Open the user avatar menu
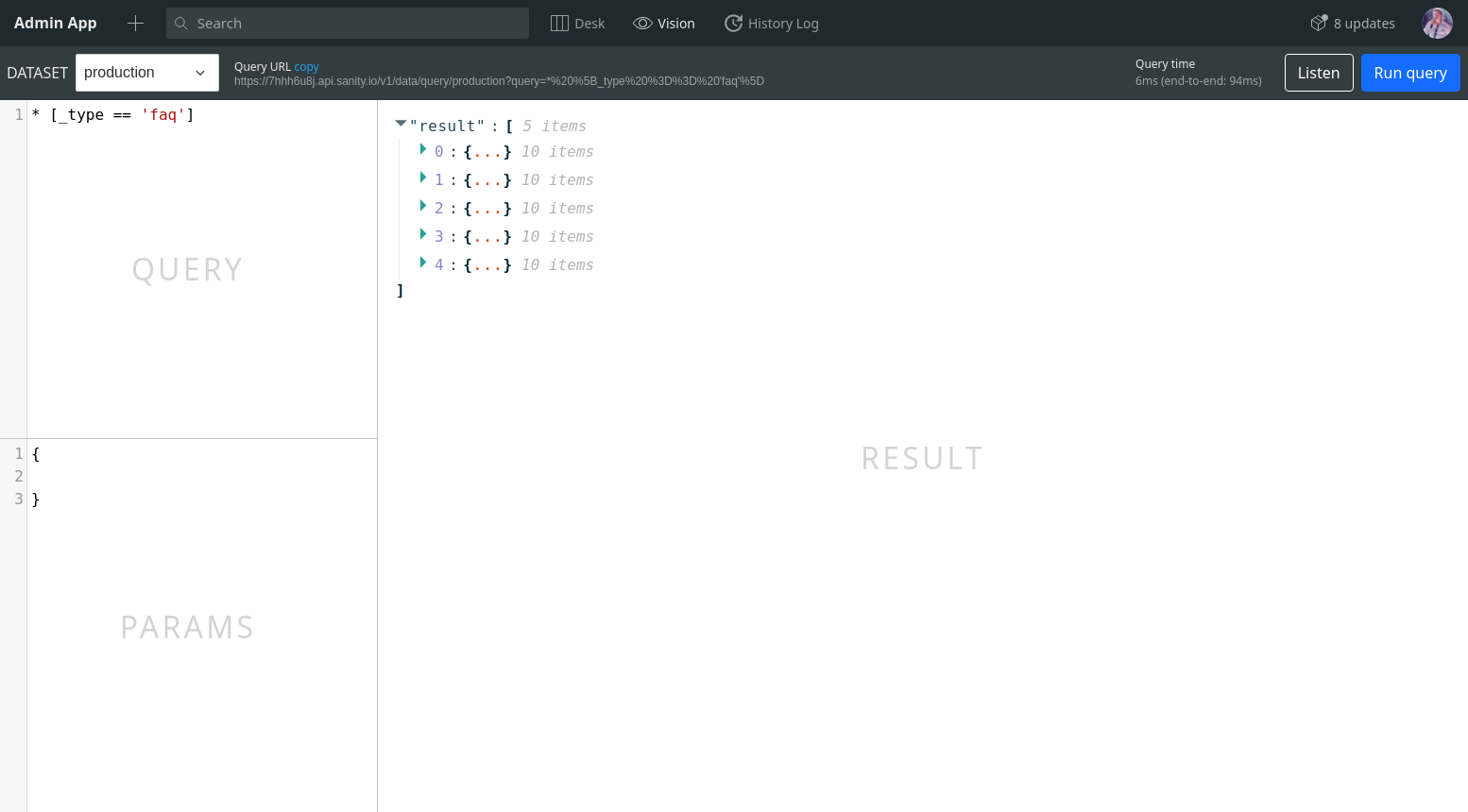The height and width of the screenshot is (812, 1468). [x=1437, y=24]
